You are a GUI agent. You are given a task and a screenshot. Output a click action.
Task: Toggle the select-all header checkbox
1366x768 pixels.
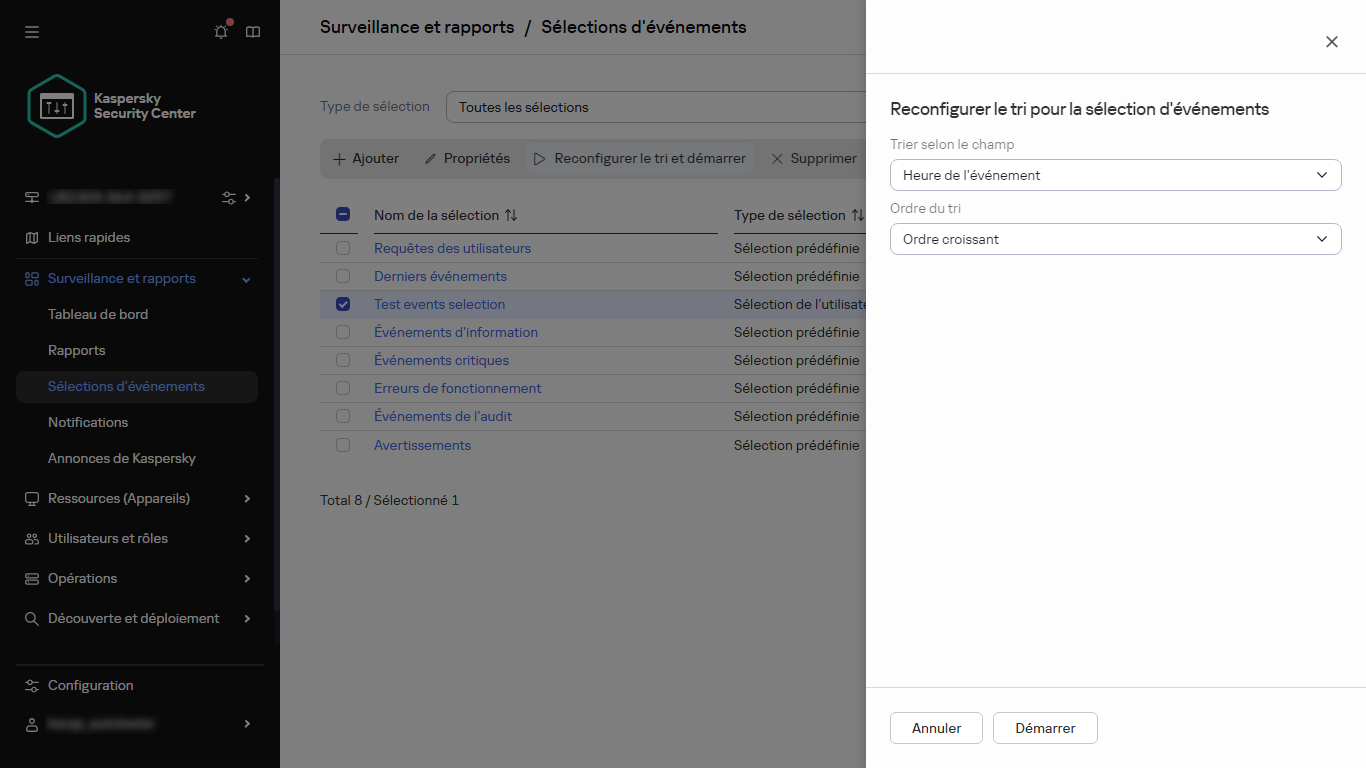(x=343, y=214)
